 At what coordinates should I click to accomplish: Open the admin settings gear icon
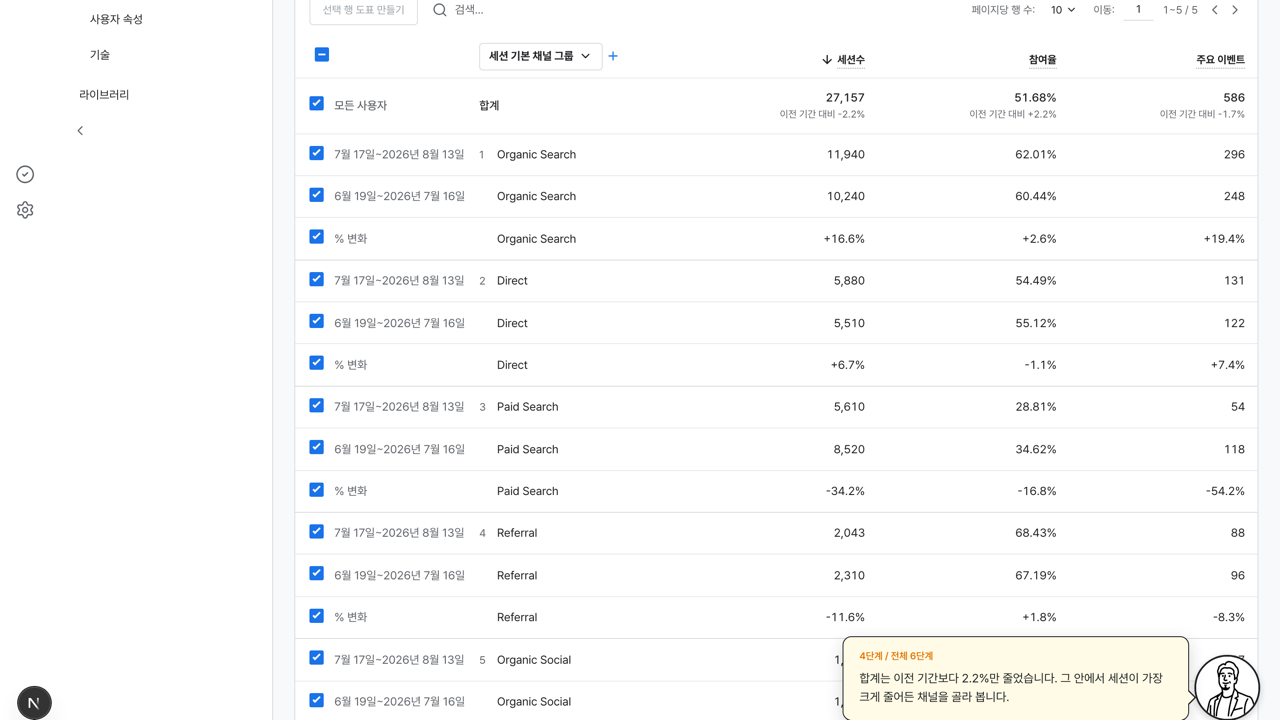pyautogui.click(x=25, y=210)
